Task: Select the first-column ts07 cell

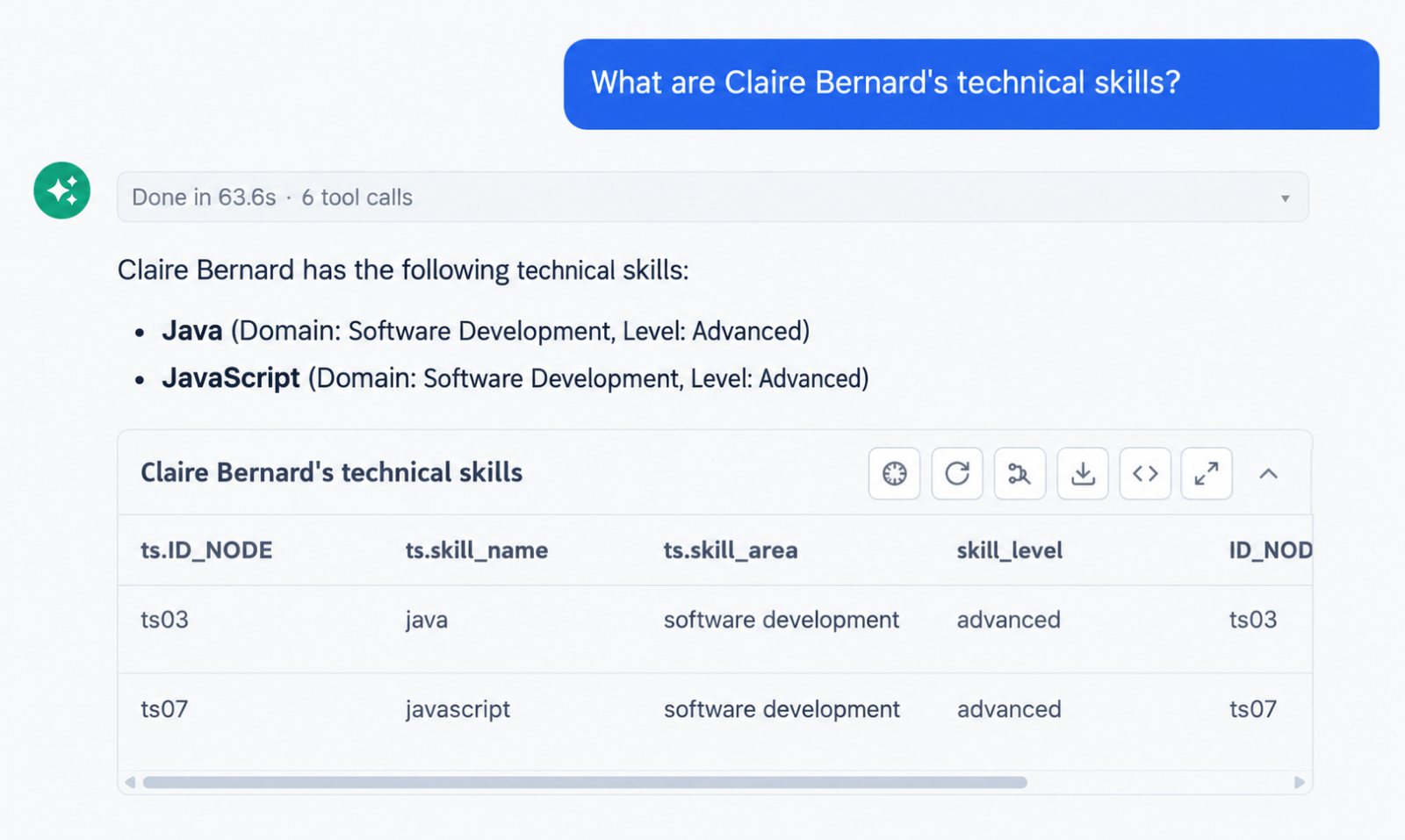Action: tap(164, 709)
